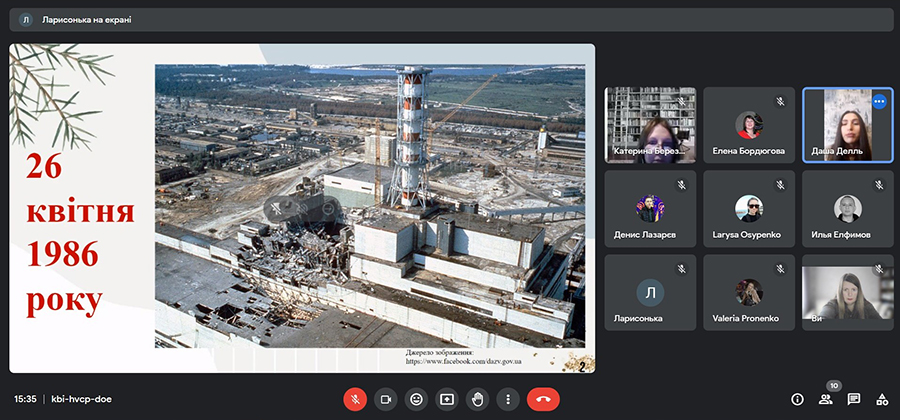Select Valeria Pronenko's participant tile
This screenshot has height=420, width=900.
pyautogui.click(x=748, y=293)
